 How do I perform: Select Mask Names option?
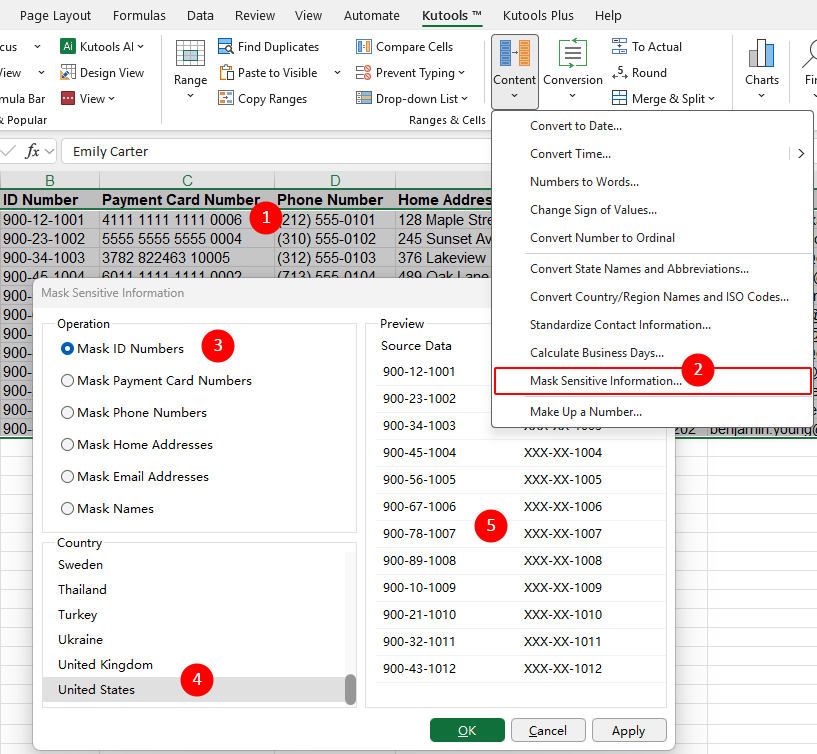pos(67,509)
